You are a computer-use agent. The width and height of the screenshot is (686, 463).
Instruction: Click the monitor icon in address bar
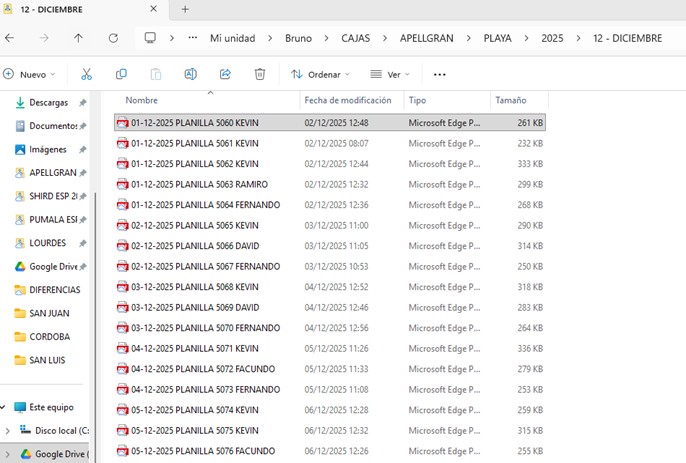pyautogui.click(x=150, y=38)
